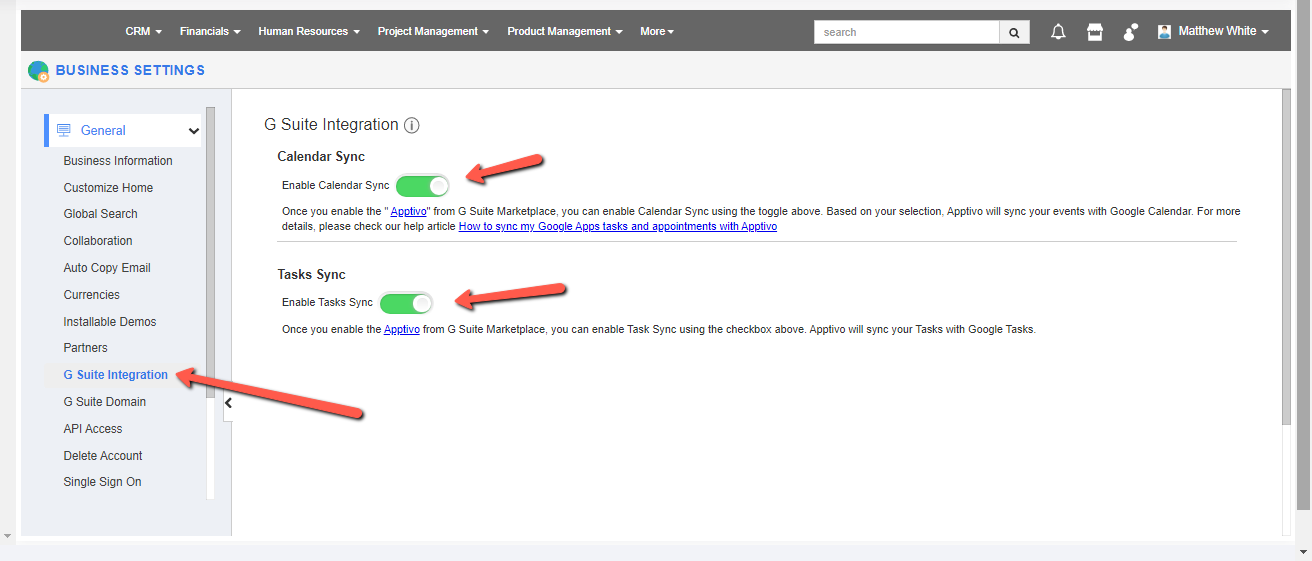The image size is (1312, 561).
Task: Toggle Enable Calendar Sync switch
Action: [422, 185]
